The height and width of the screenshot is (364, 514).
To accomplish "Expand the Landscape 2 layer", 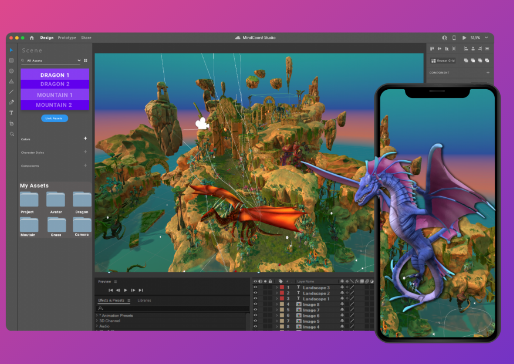I will 276,293.
